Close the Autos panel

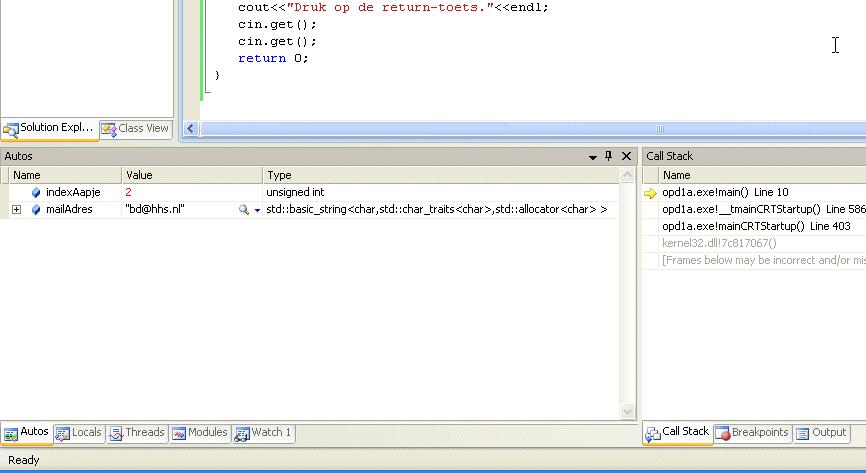pyautogui.click(x=627, y=156)
